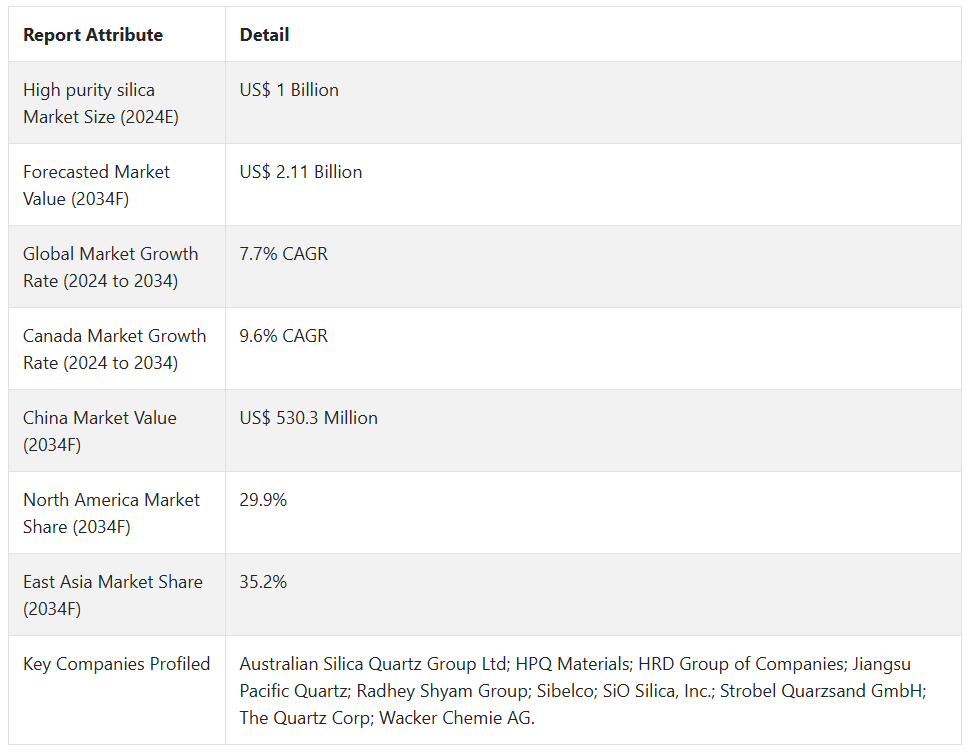The image size is (967, 752).
Task: Click the Detail column header
Action: pos(264,35)
